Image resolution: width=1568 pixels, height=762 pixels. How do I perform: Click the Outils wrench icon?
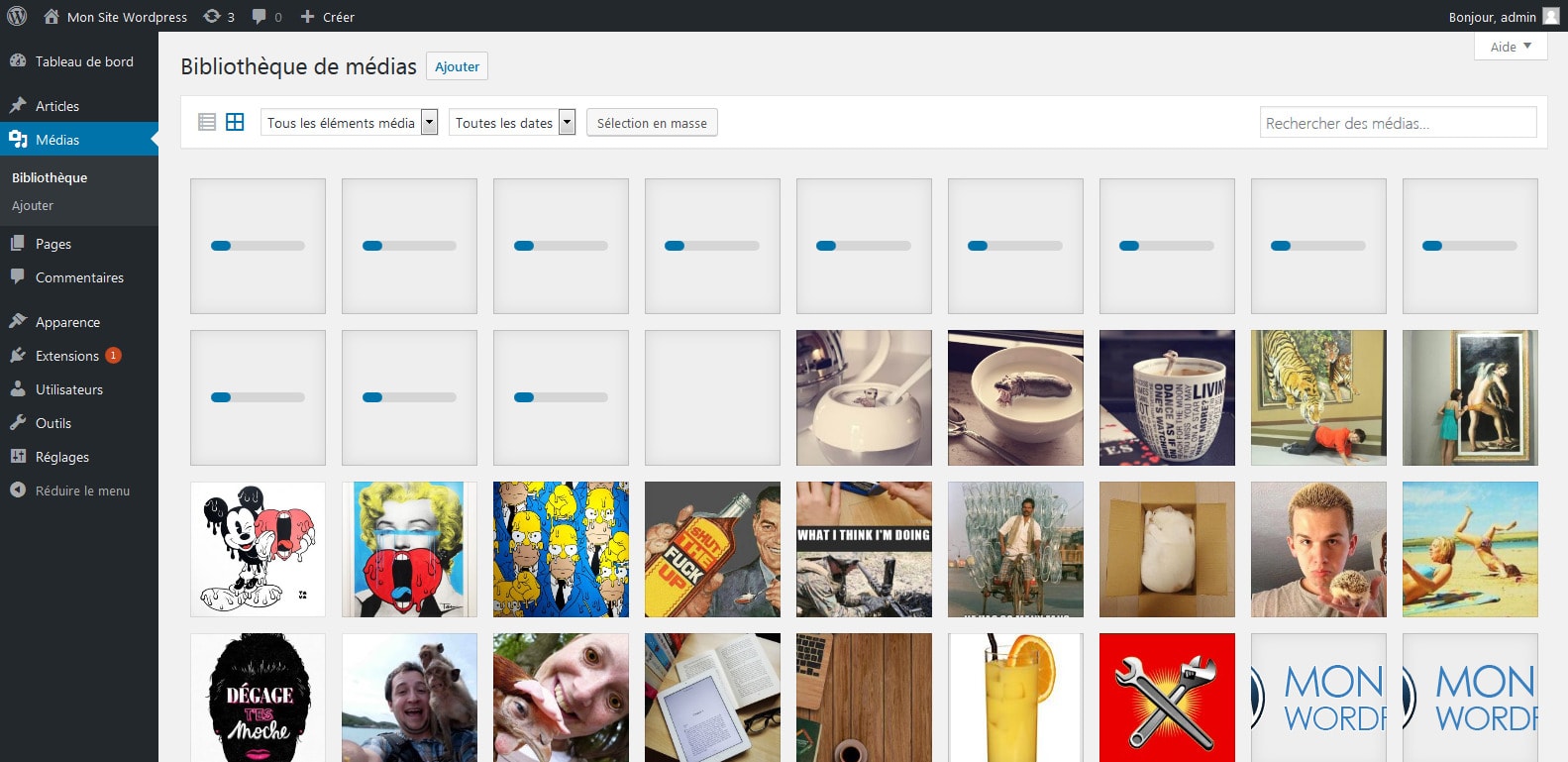18,422
